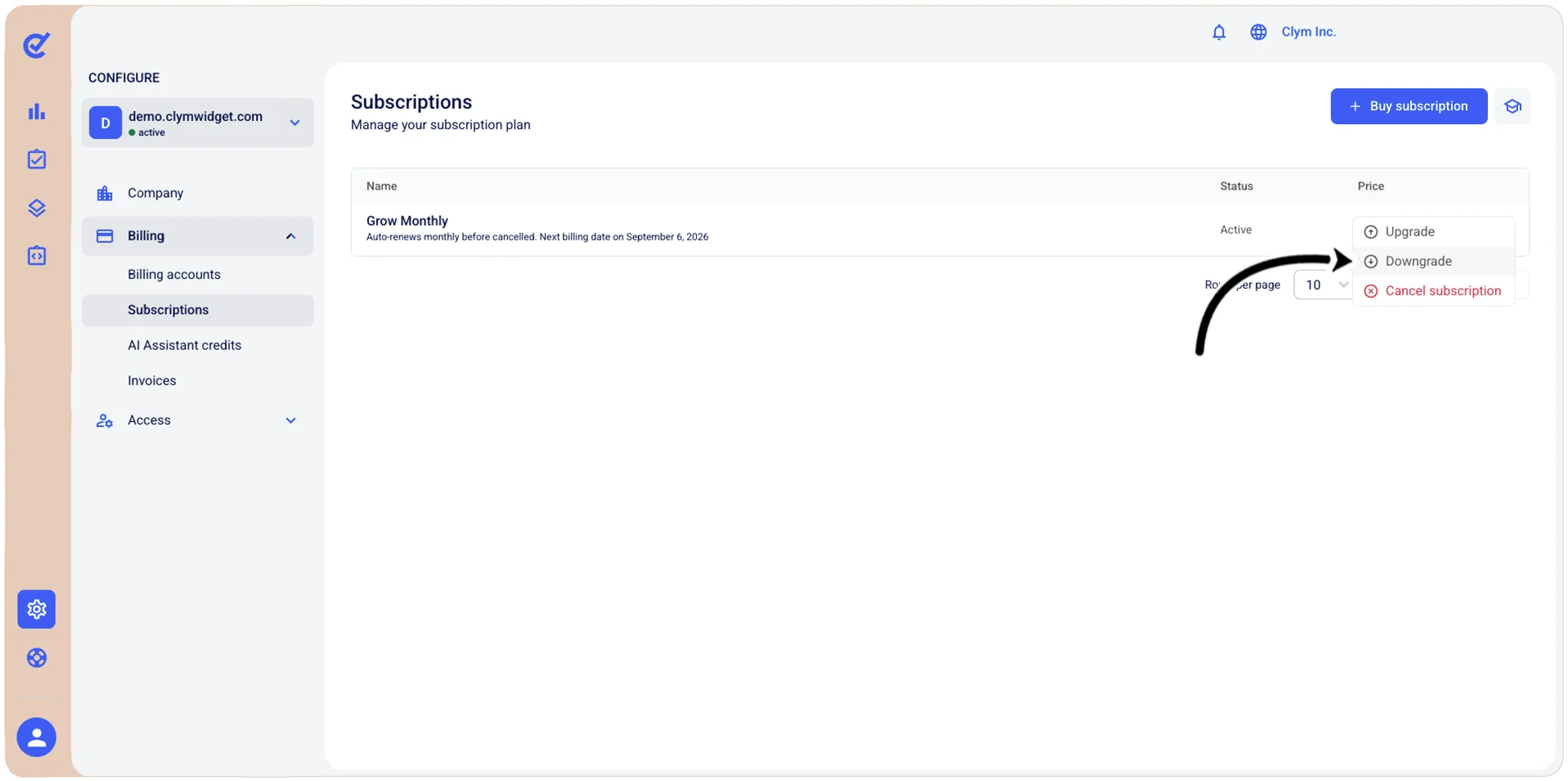Screen dimensions: 1568x781
Task: Click the Active status cell
Action: [1236, 230]
